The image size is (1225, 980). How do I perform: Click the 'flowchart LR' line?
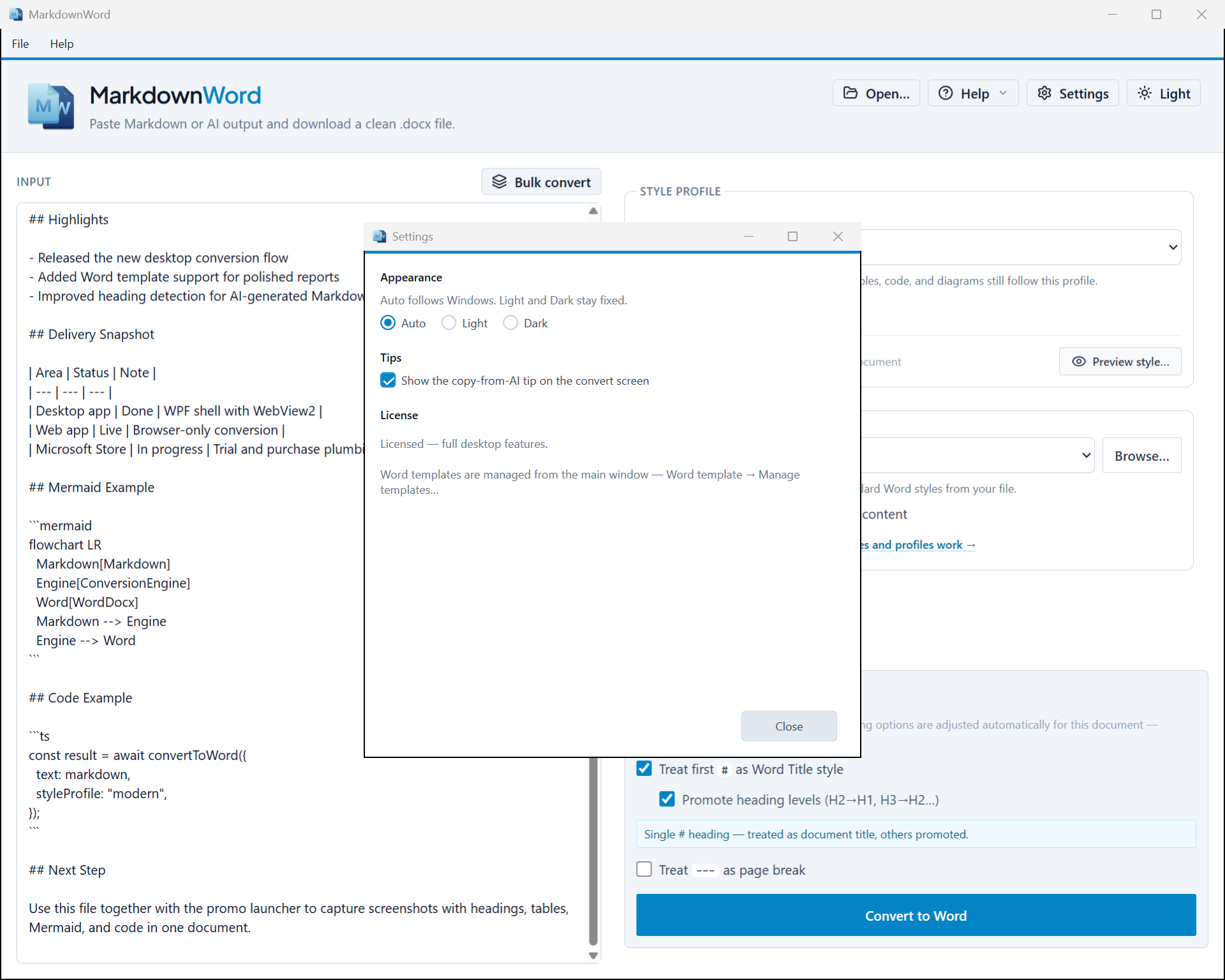click(65, 545)
